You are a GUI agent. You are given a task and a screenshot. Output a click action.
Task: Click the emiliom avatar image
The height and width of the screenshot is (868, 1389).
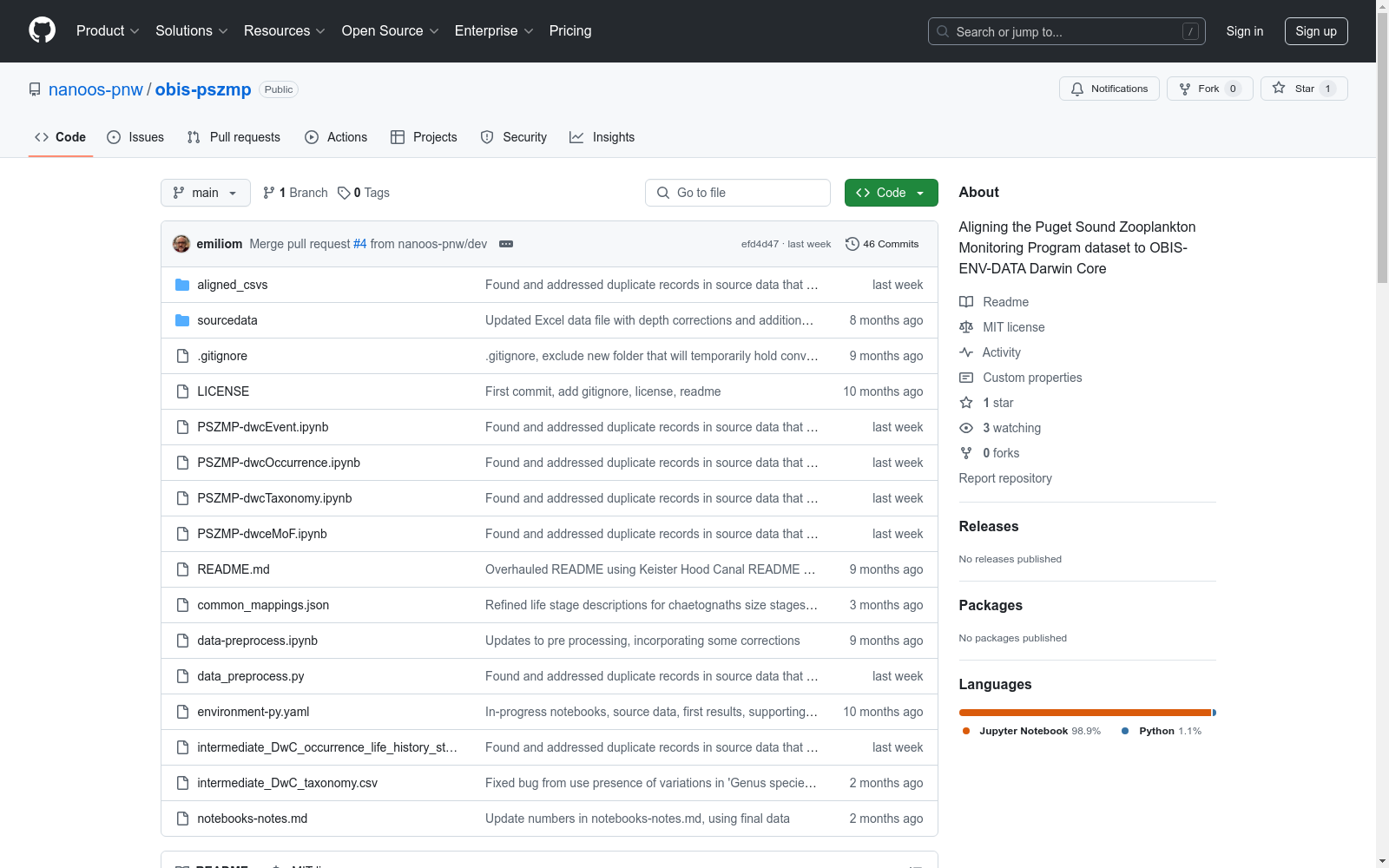pyautogui.click(x=181, y=244)
